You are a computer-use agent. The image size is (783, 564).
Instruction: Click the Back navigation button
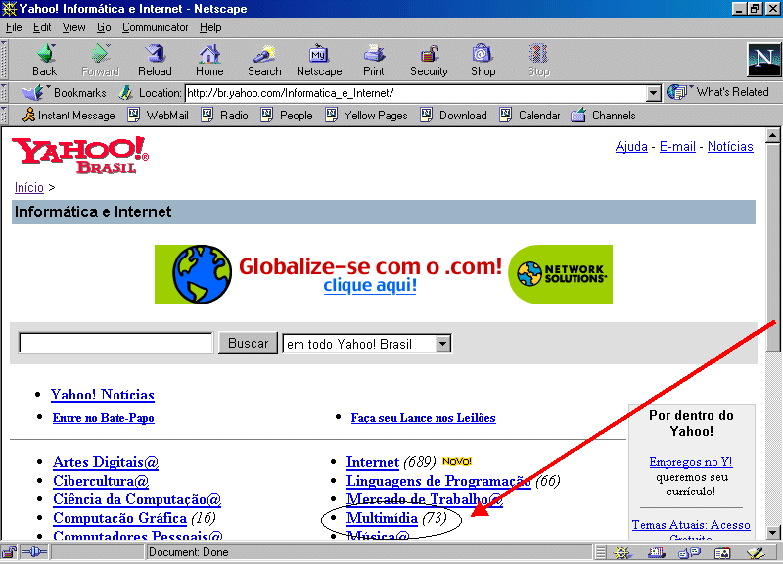tap(45, 59)
